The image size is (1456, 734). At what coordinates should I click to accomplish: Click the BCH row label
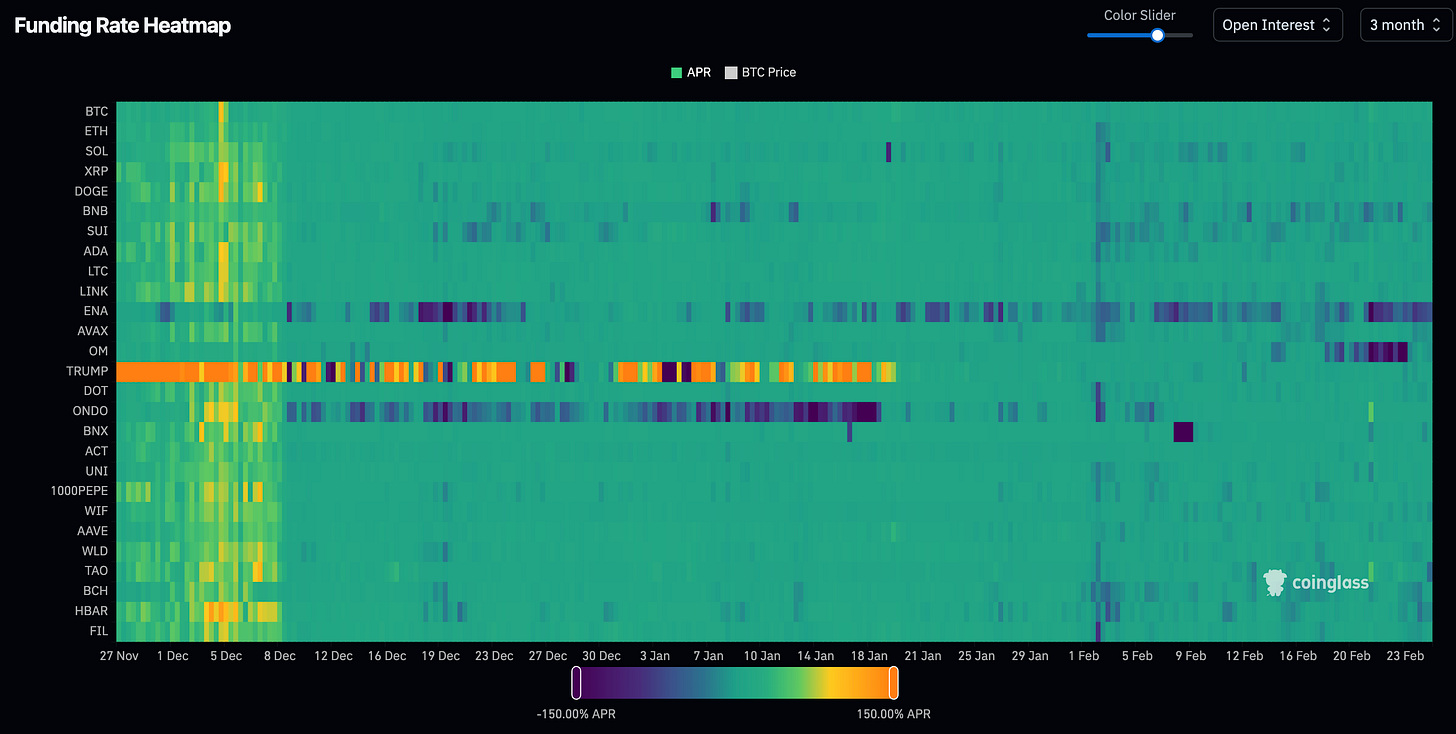tap(96, 591)
